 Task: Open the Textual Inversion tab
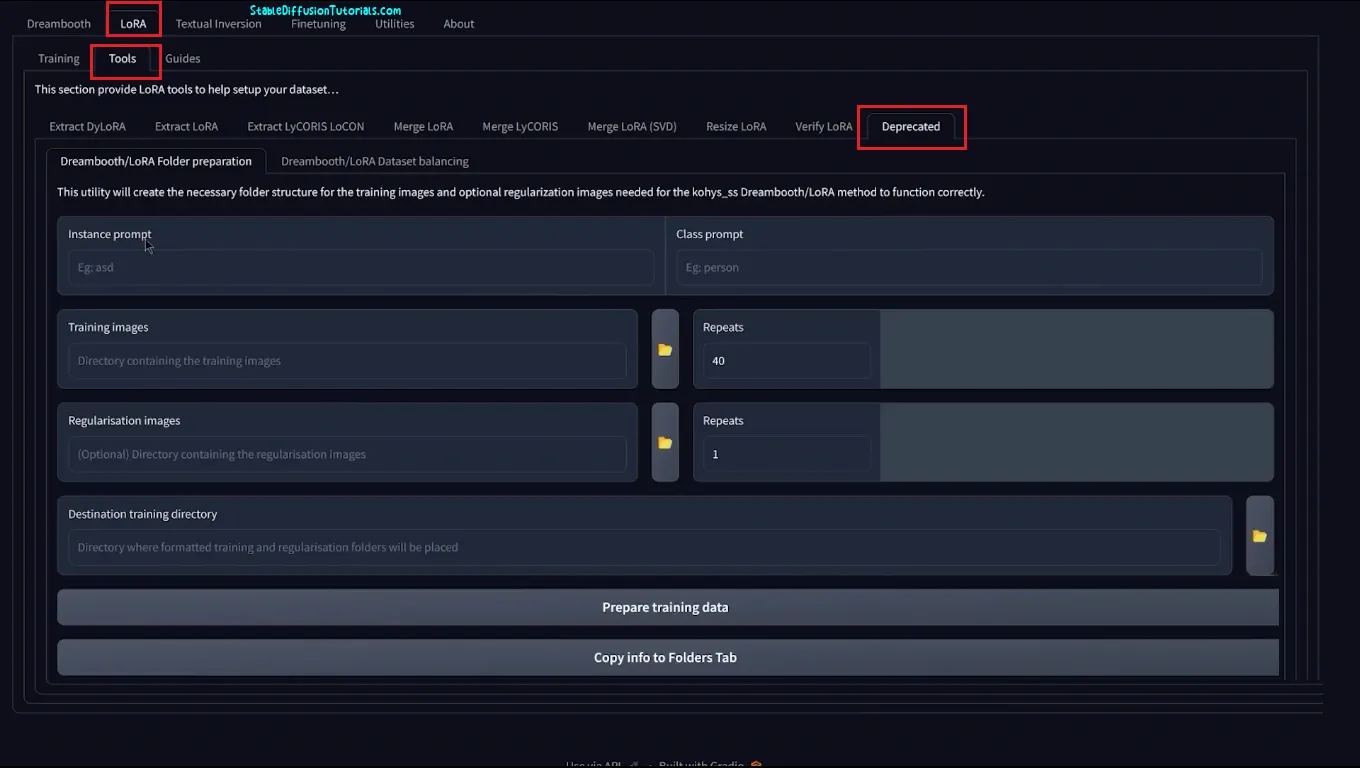(x=218, y=24)
